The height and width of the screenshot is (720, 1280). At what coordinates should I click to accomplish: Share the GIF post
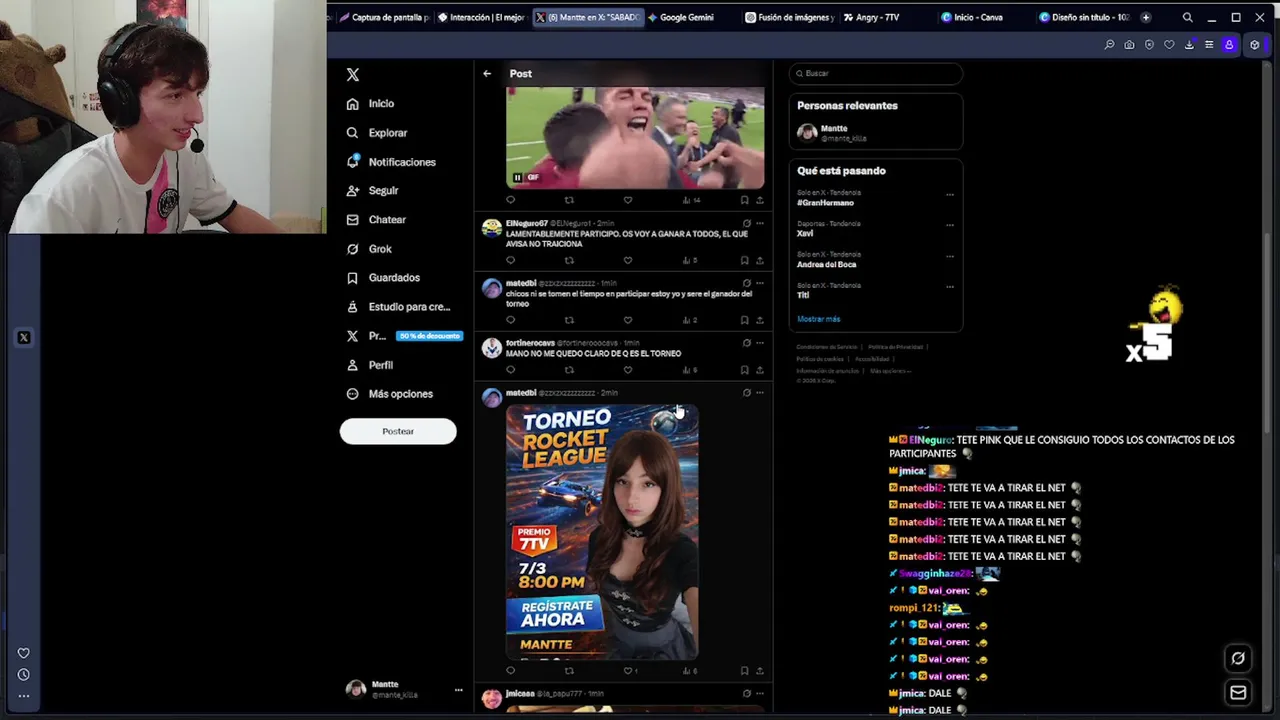pos(760,200)
